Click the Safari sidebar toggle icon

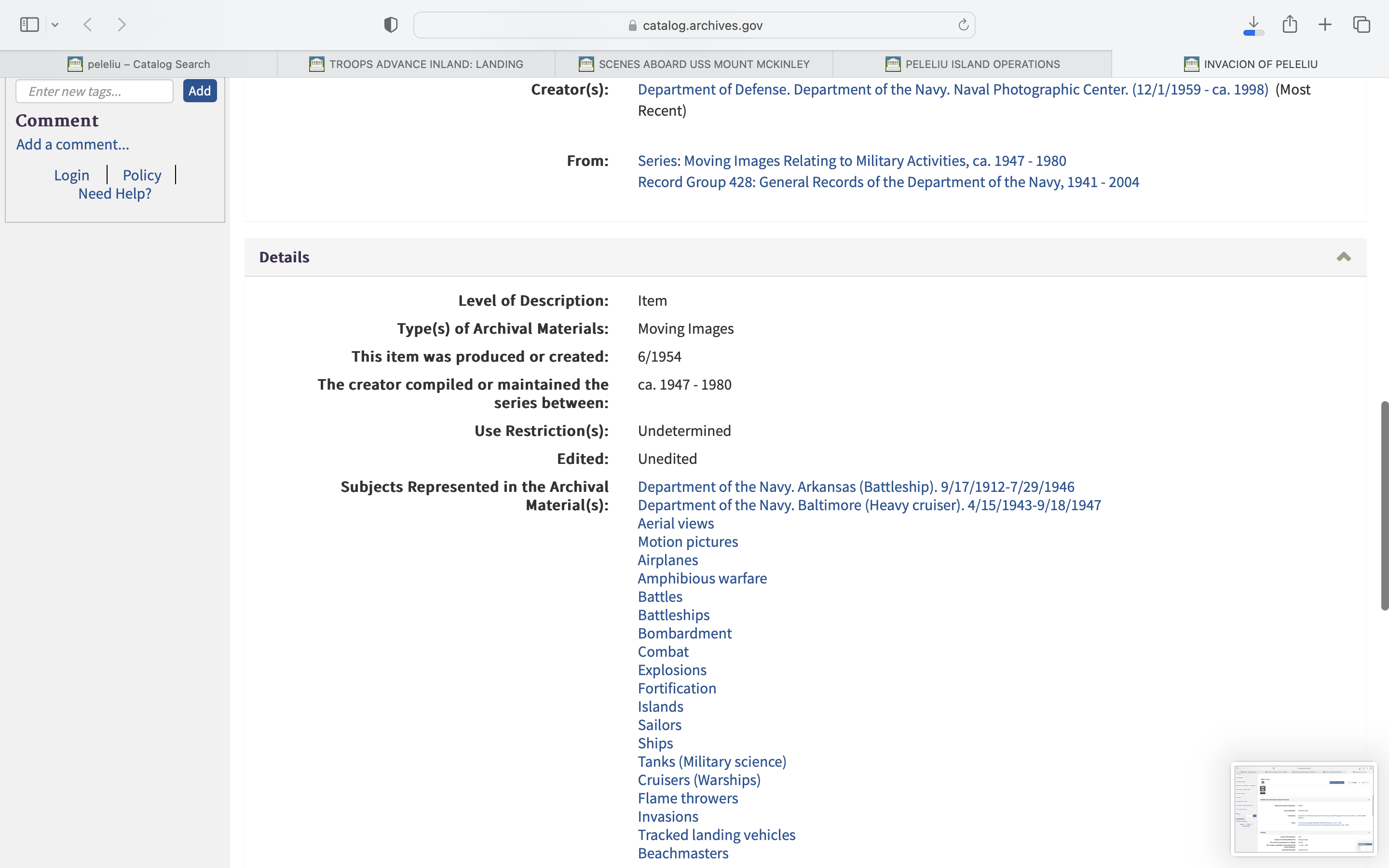[x=29, y=25]
